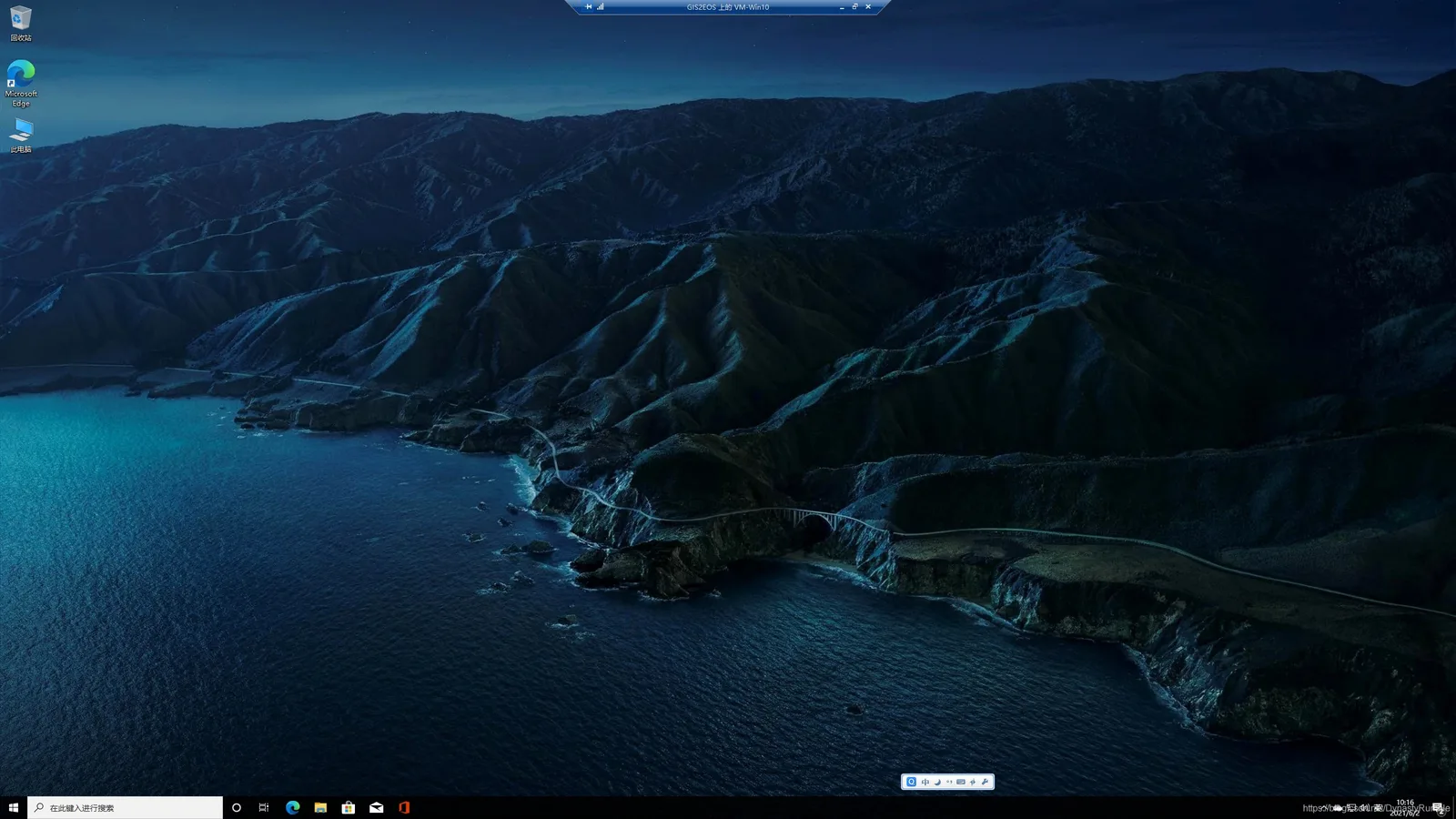Click the IME toolbar logo icon
The height and width of the screenshot is (819, 1456).
[911, 782]
